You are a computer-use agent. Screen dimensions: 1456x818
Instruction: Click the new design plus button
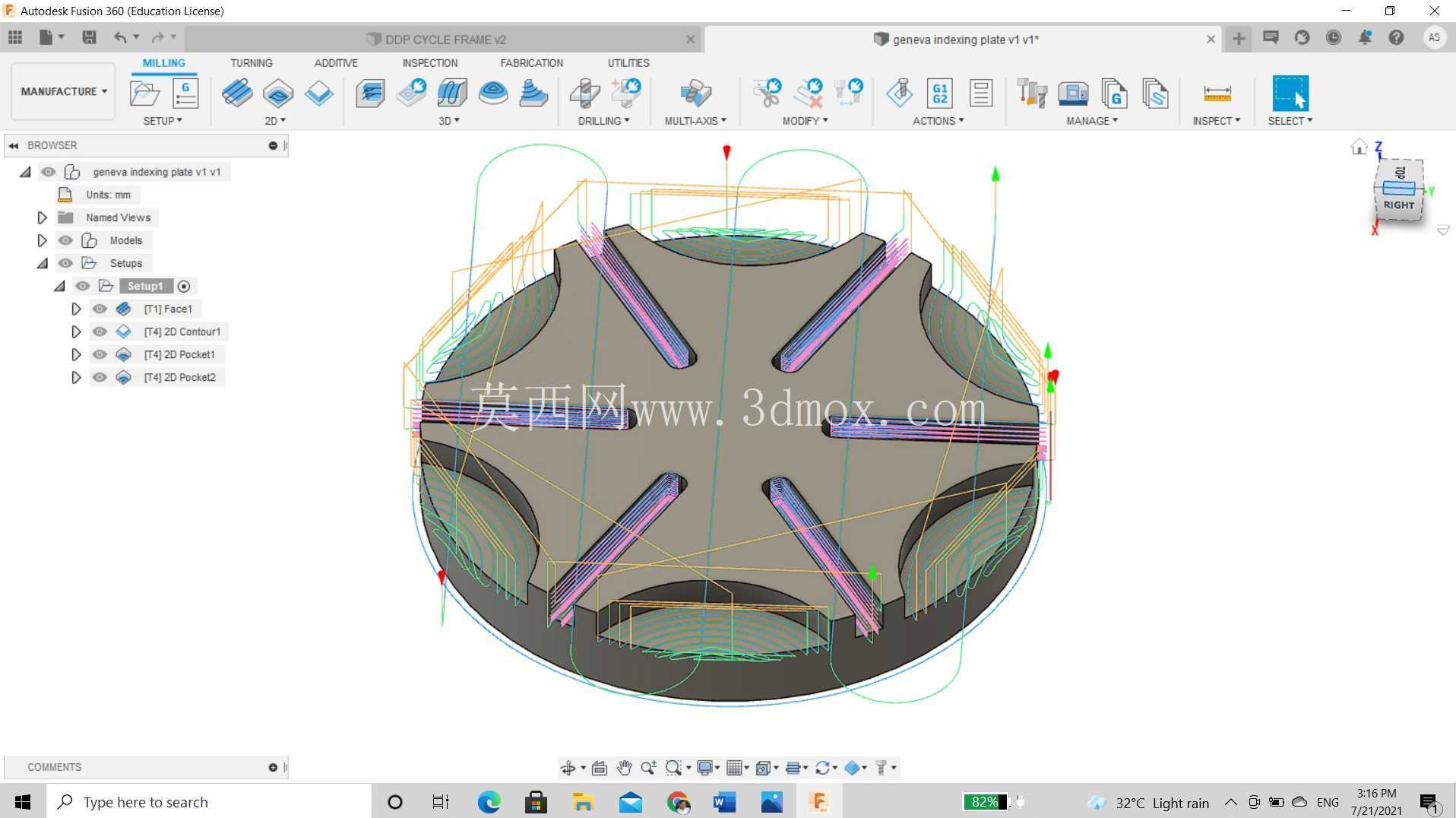1239,39
